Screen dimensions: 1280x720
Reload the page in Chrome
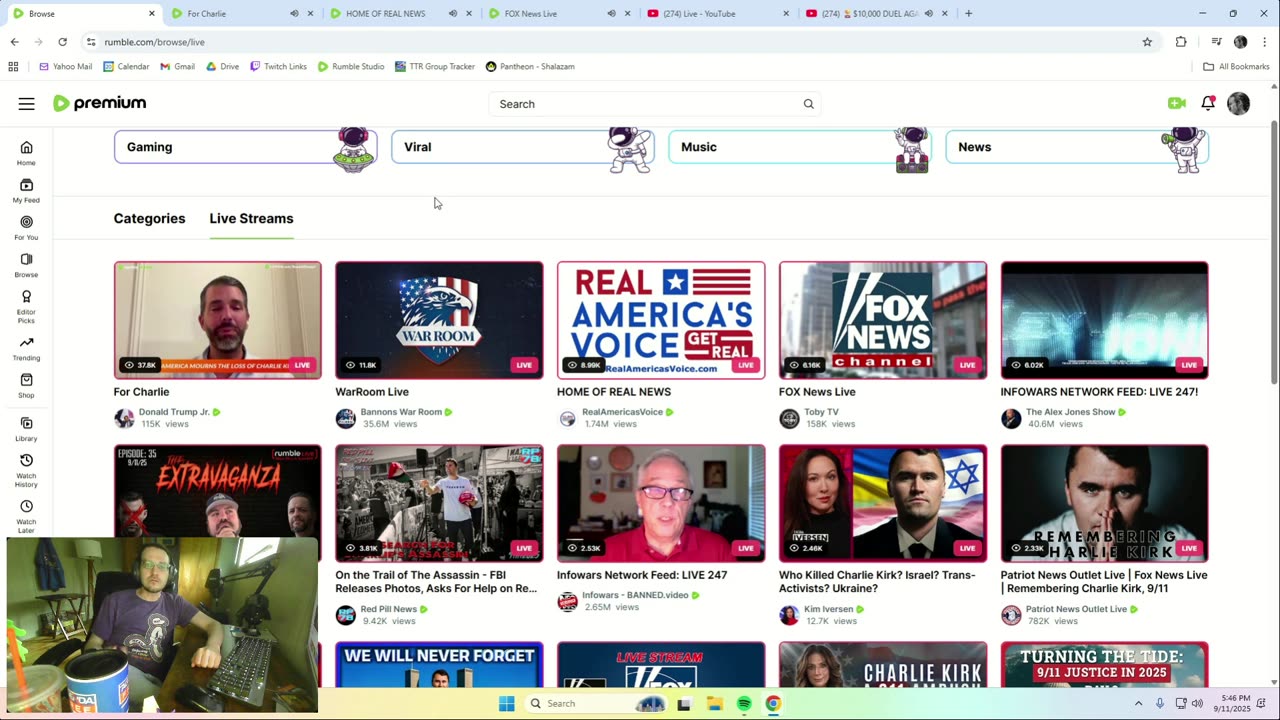[62, 42]
